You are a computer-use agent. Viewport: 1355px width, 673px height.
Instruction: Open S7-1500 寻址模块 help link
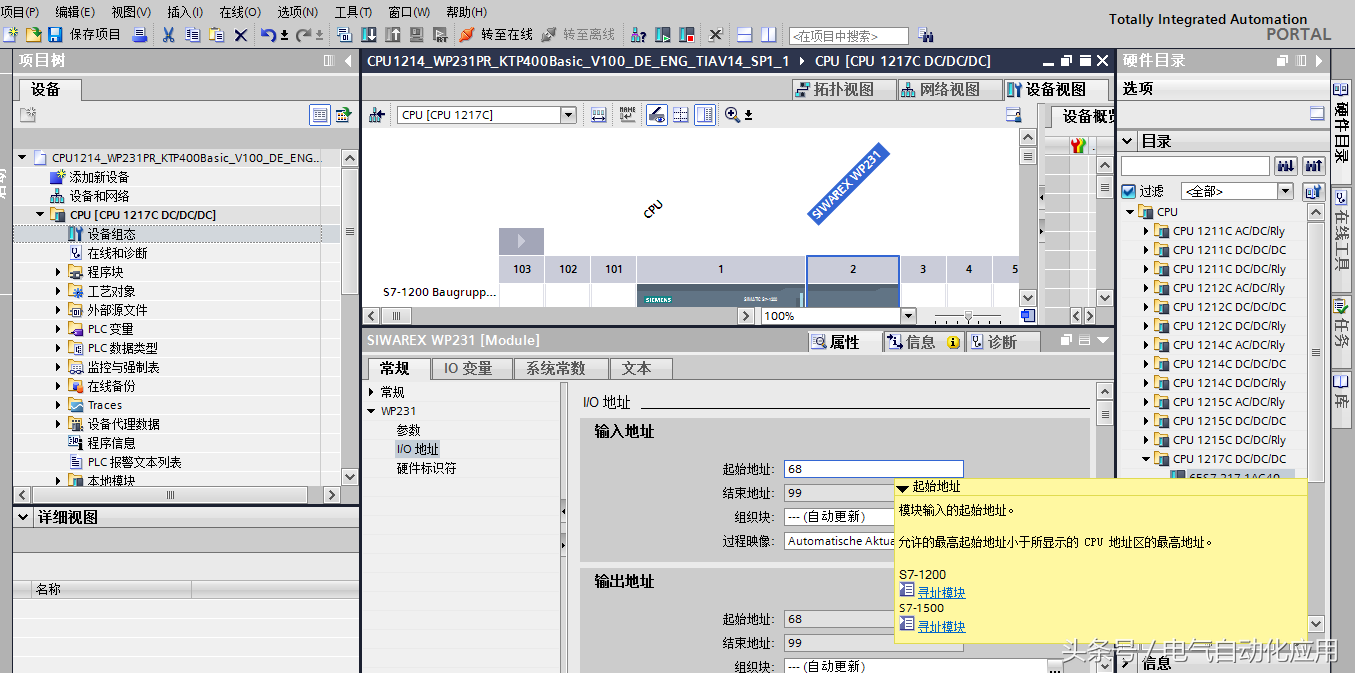coord(941,627)
